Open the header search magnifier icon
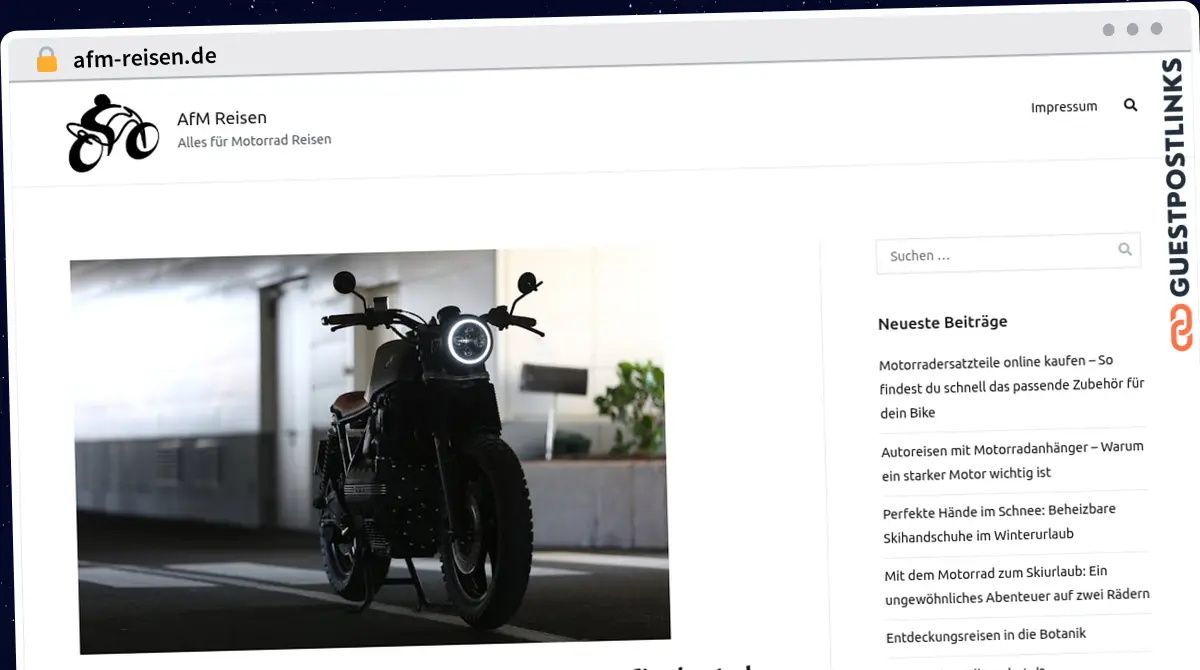 (1130, 105)
